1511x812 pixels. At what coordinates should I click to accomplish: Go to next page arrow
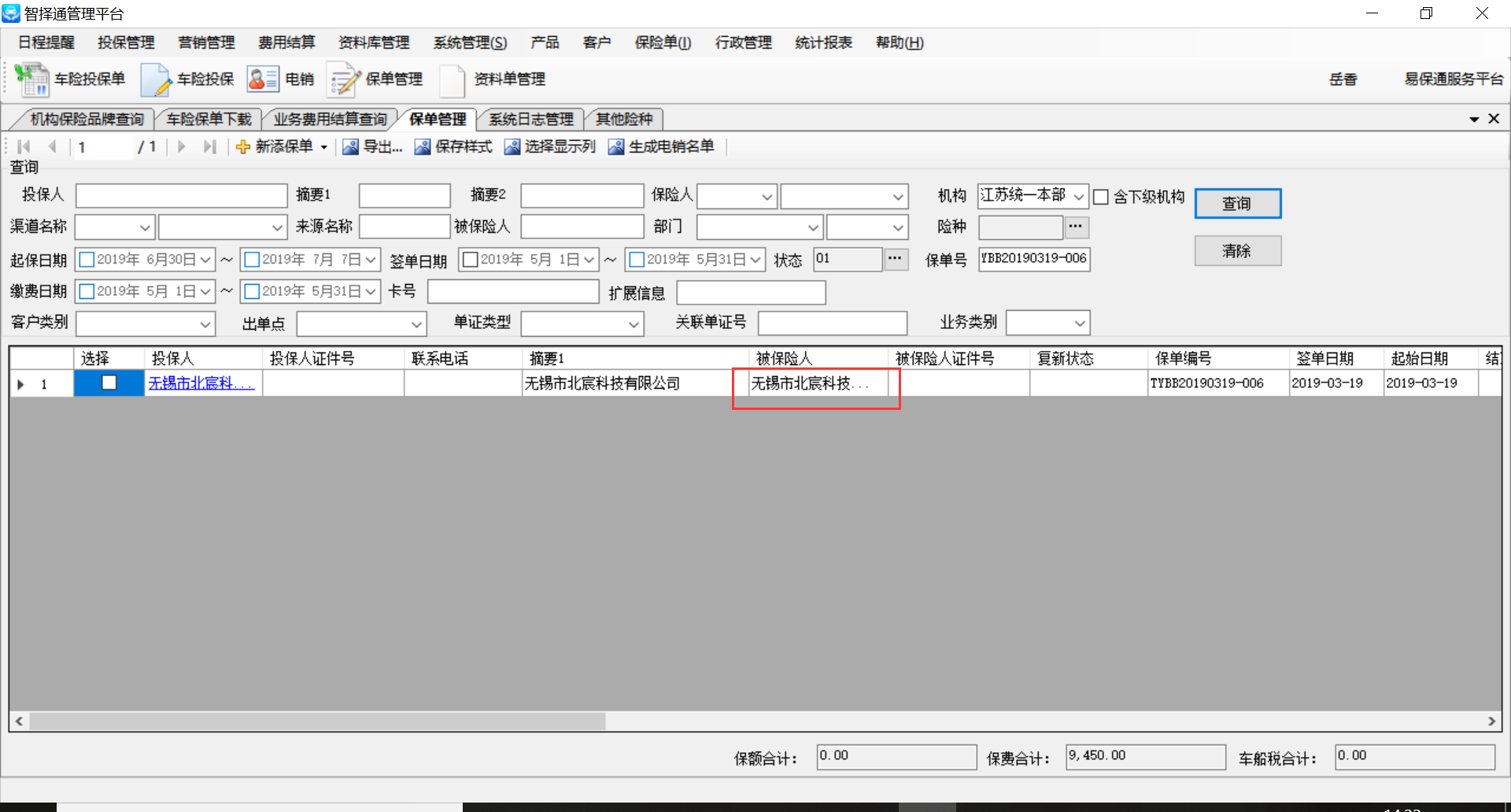tap(182, 146)
